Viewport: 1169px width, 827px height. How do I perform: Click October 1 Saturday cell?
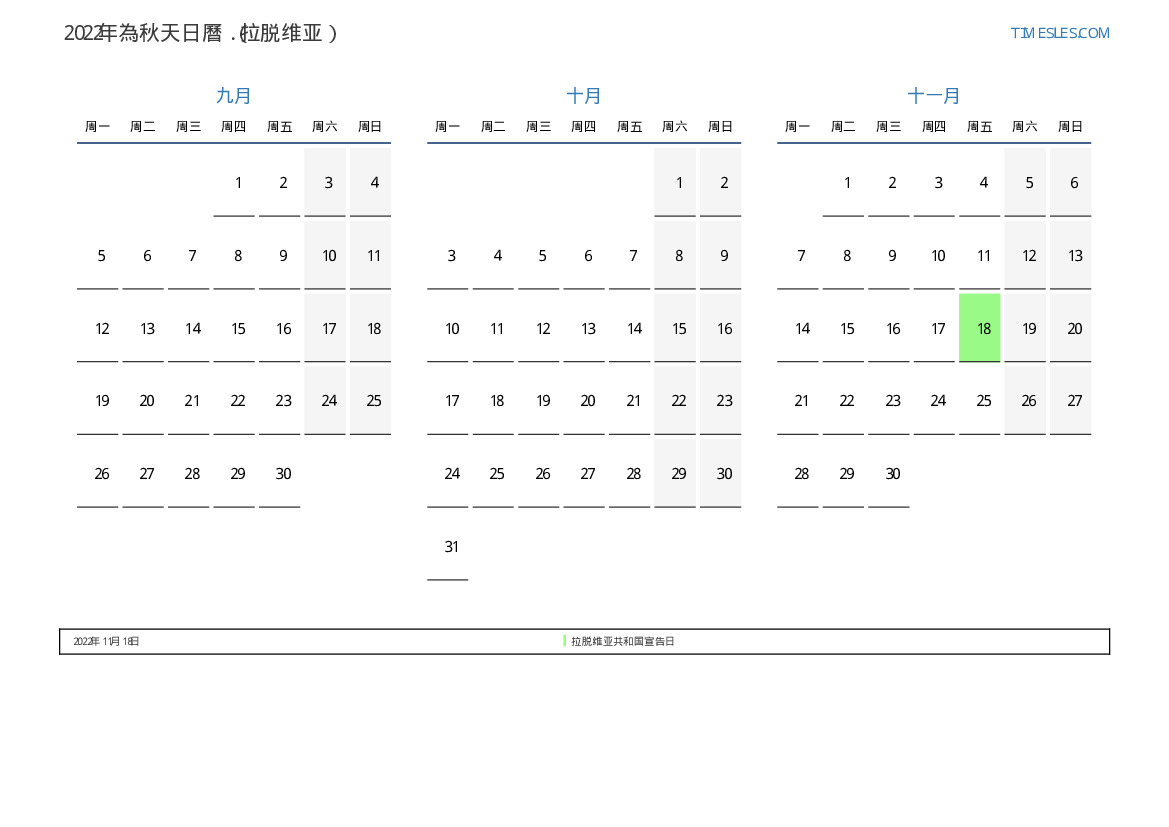(679, 183)
